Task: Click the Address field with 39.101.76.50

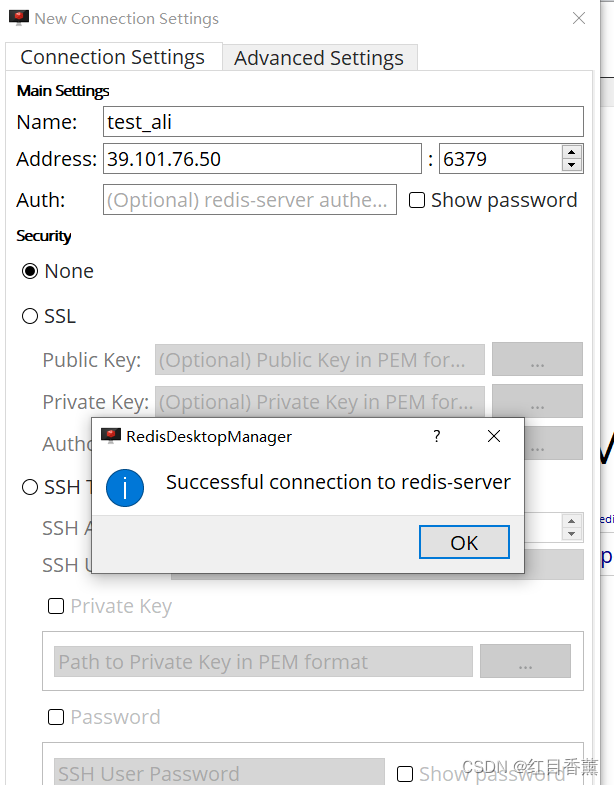Action: (262, 159)
